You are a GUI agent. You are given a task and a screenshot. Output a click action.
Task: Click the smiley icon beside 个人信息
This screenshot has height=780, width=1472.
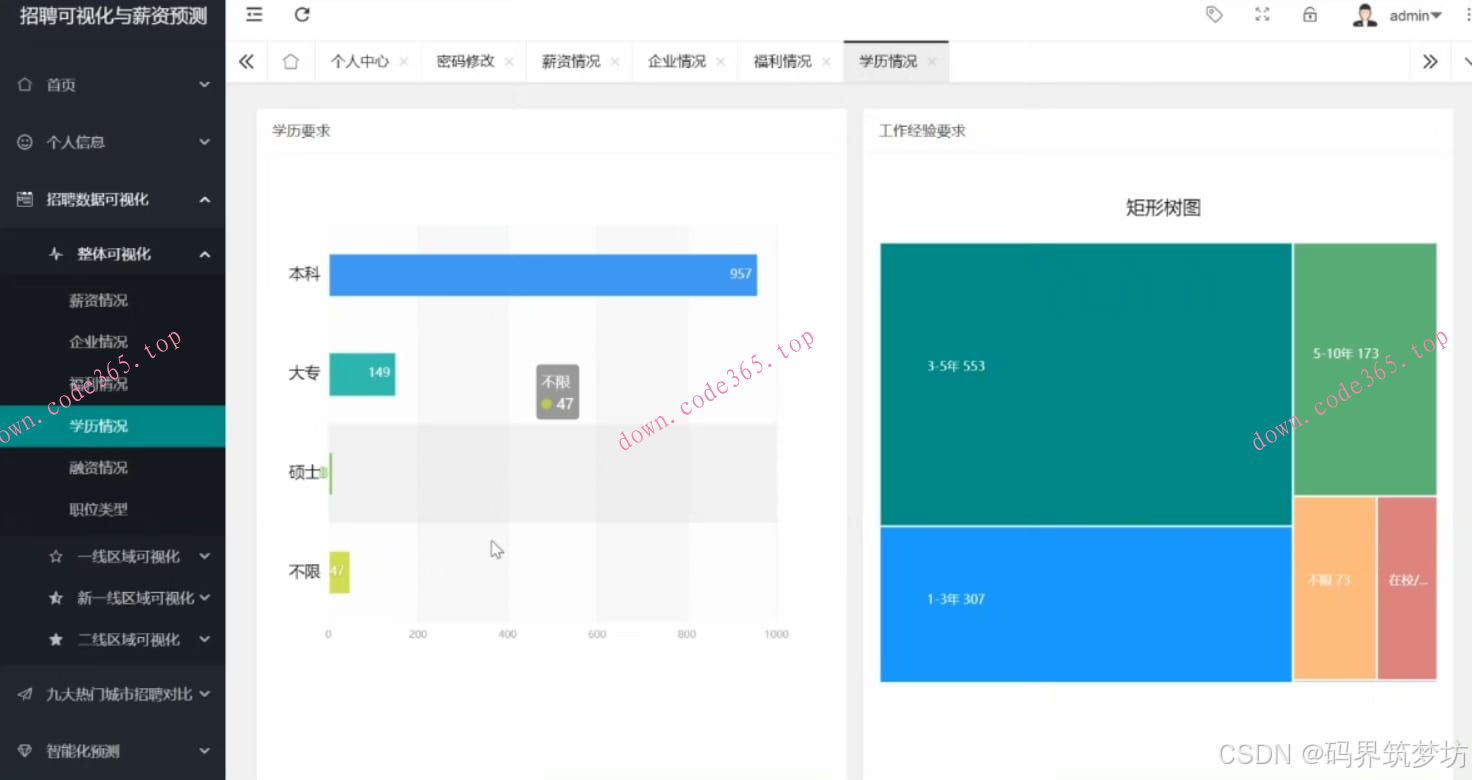[x=24, y=142]
